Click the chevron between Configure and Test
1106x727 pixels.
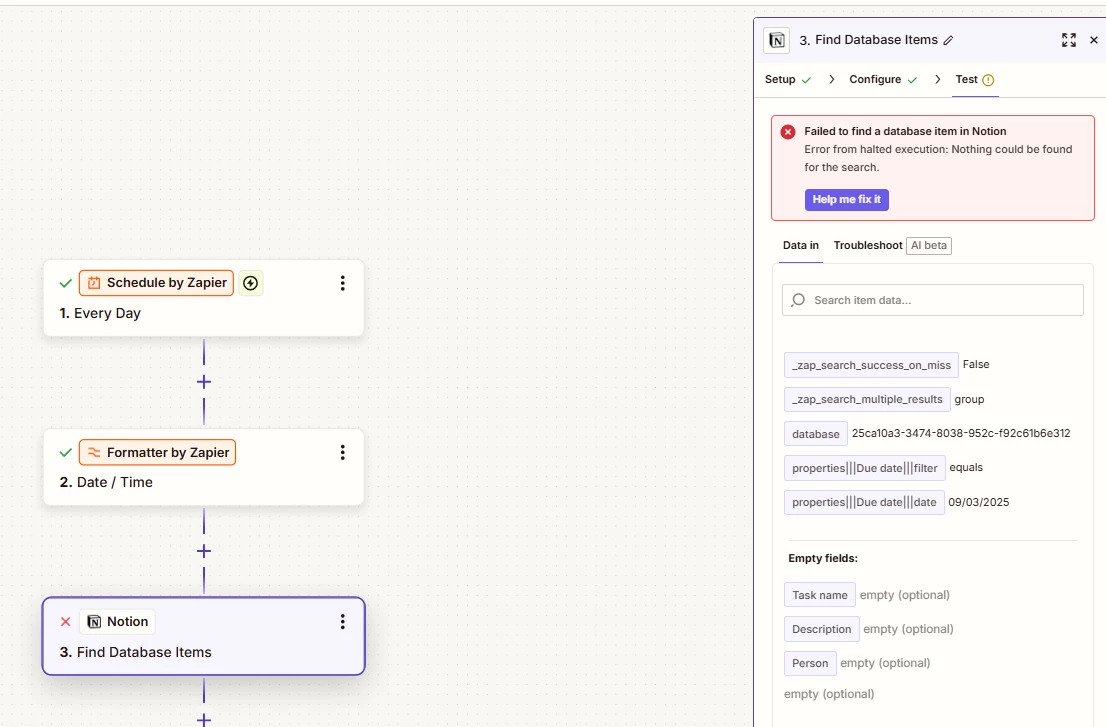(x=937, y=79)
